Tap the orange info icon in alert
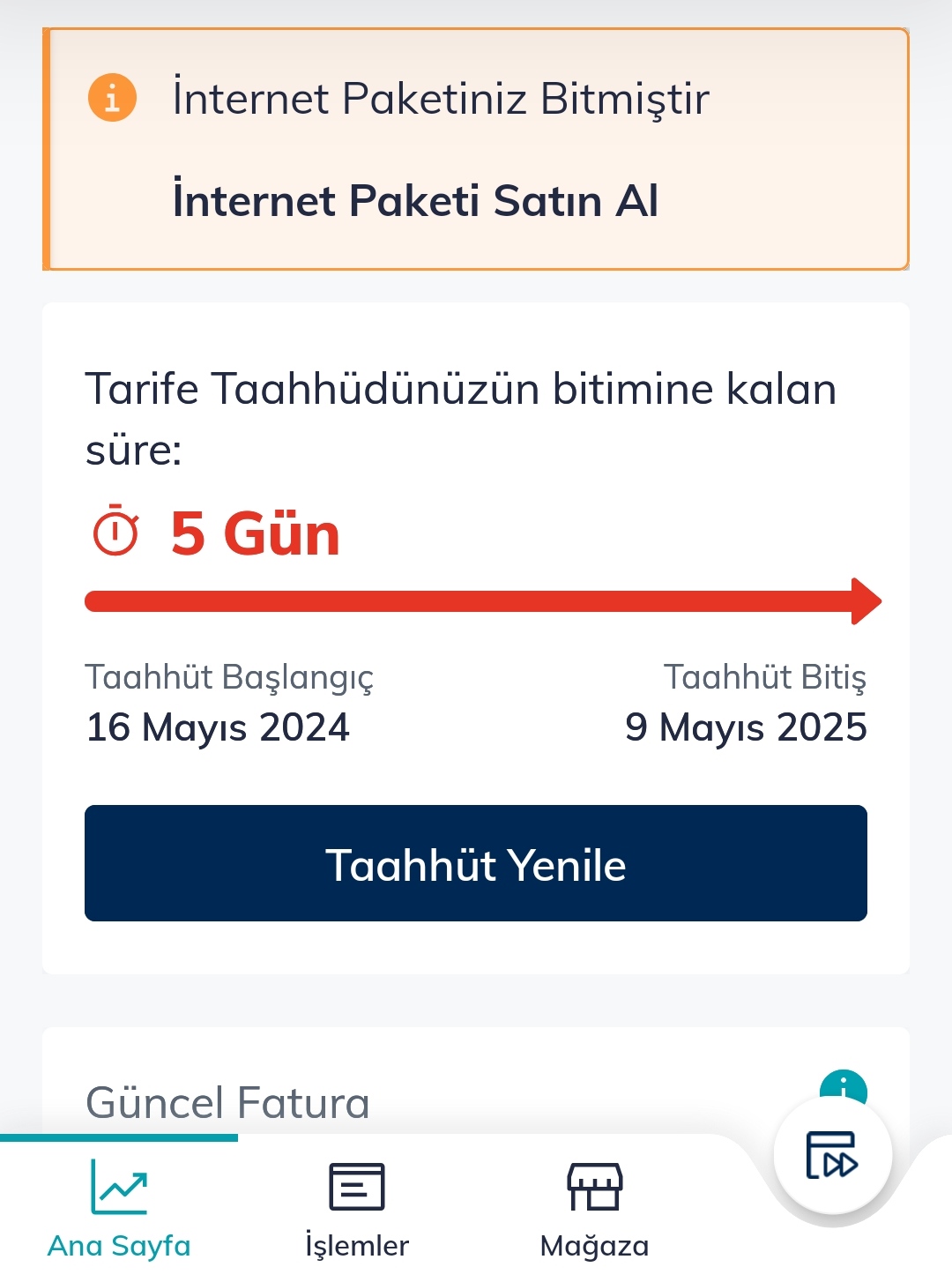Image resolution: width=952 pixels, height=1282 pixels. (112, 97)
